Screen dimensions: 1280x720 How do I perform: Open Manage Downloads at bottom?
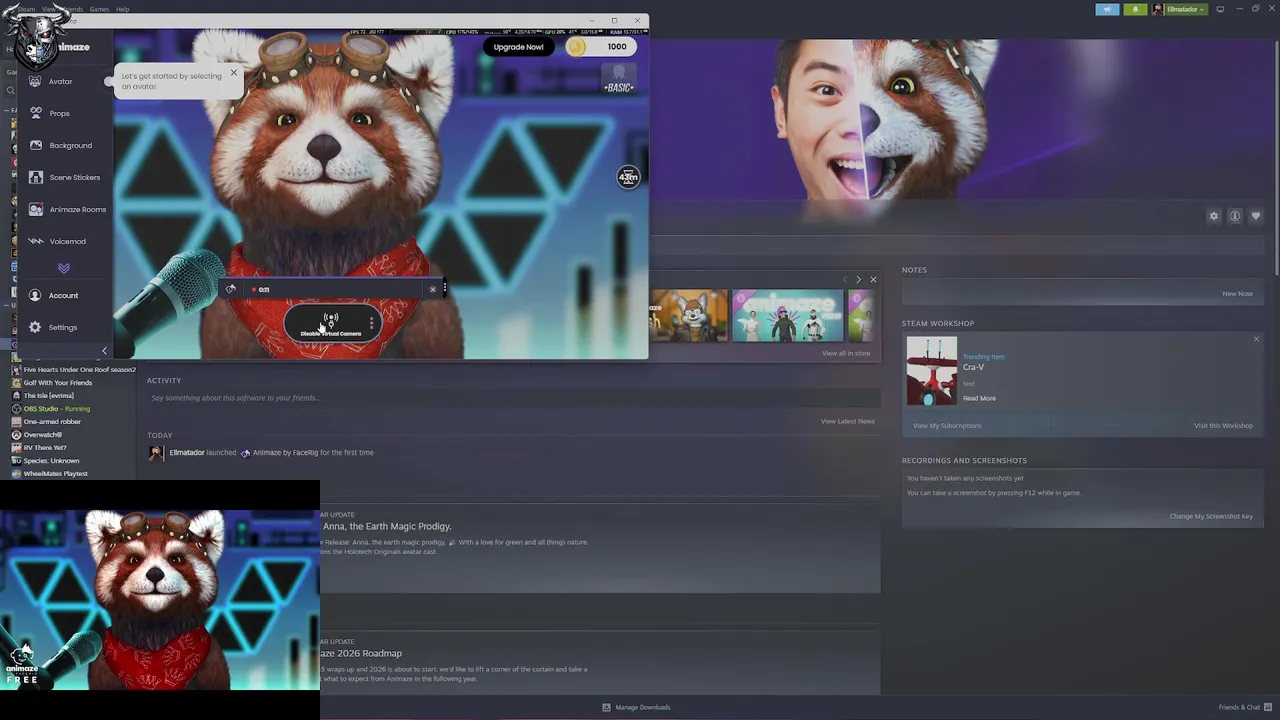coord(636,707)
